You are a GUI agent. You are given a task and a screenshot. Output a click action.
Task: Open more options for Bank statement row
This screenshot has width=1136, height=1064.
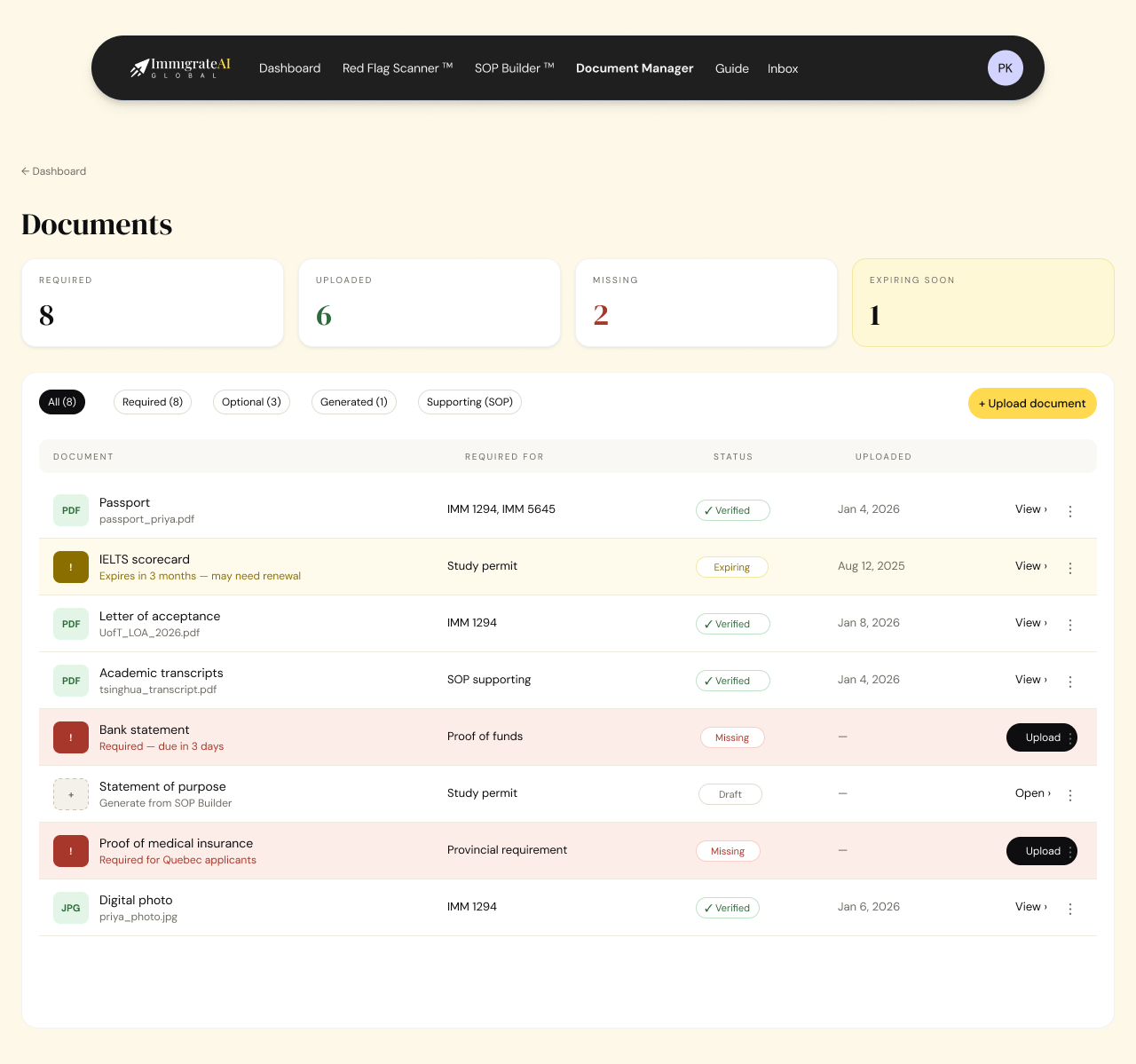pos(1071,738)
